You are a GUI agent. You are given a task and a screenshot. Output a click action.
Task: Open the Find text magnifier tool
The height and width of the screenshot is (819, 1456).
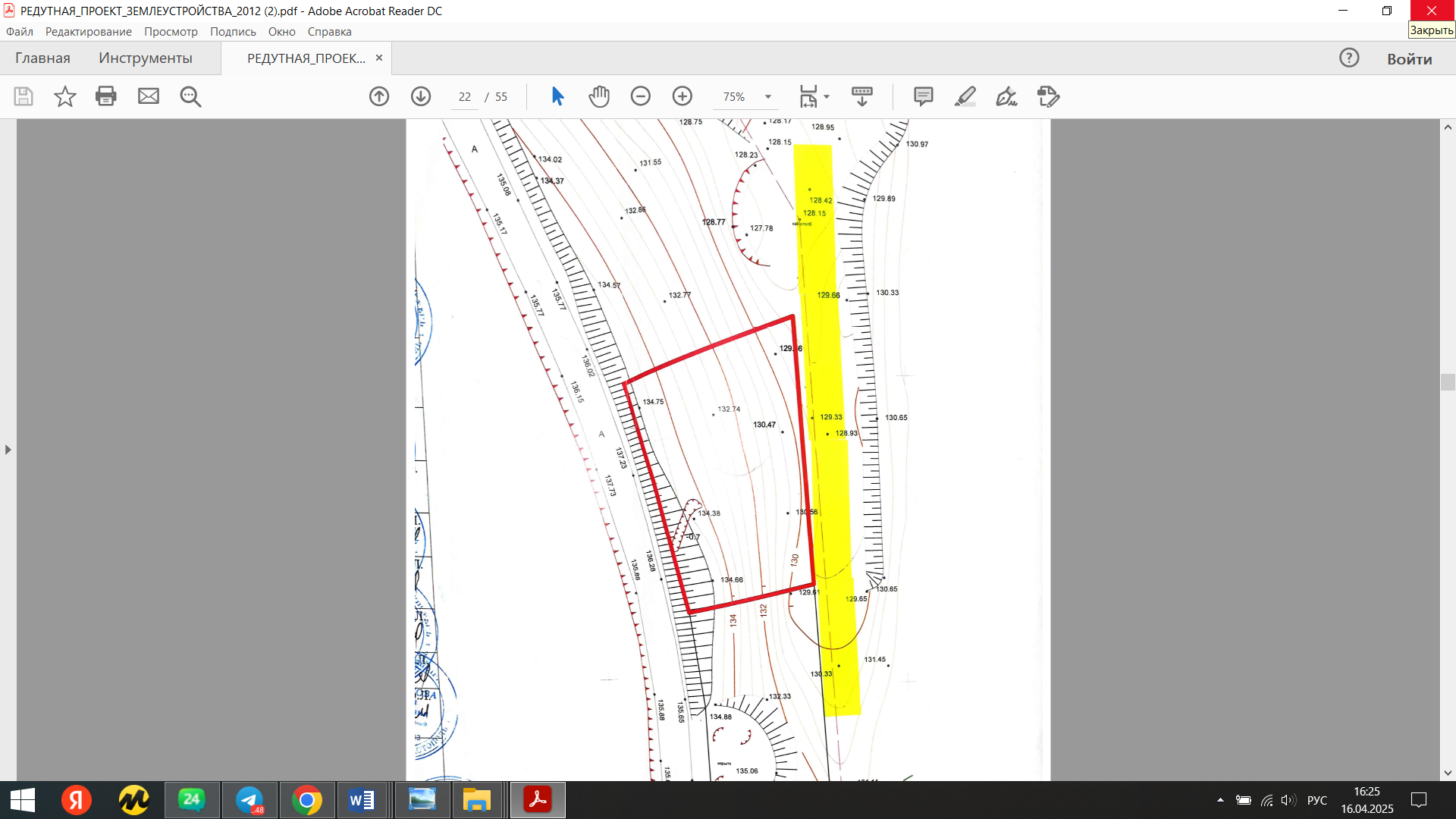tap(190, 96)
